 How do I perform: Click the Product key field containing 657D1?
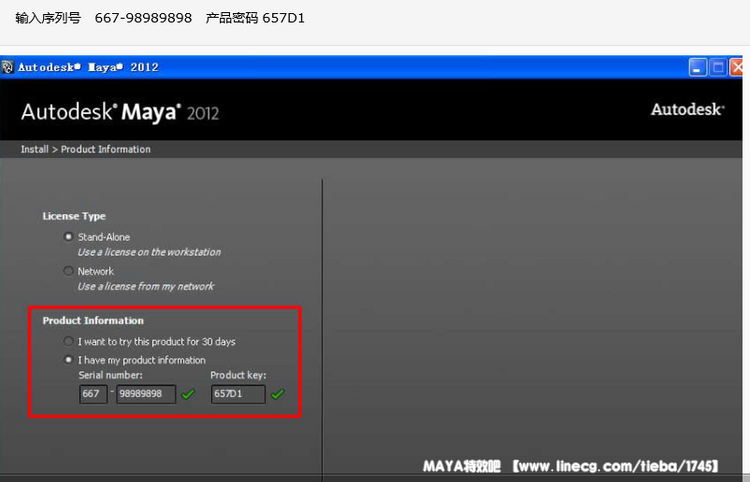(x=238, y=394)
